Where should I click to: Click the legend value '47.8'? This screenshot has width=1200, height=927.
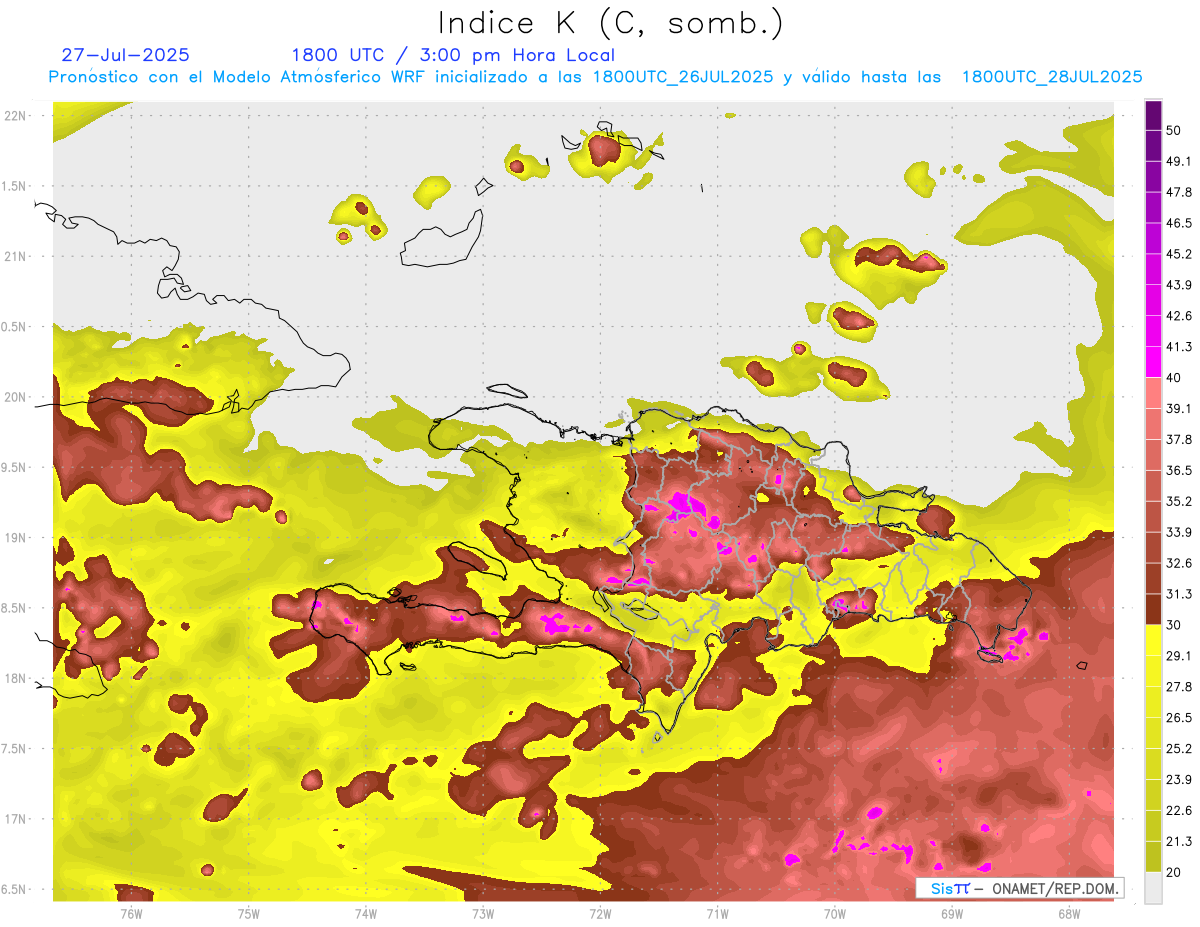(1178, 192)
